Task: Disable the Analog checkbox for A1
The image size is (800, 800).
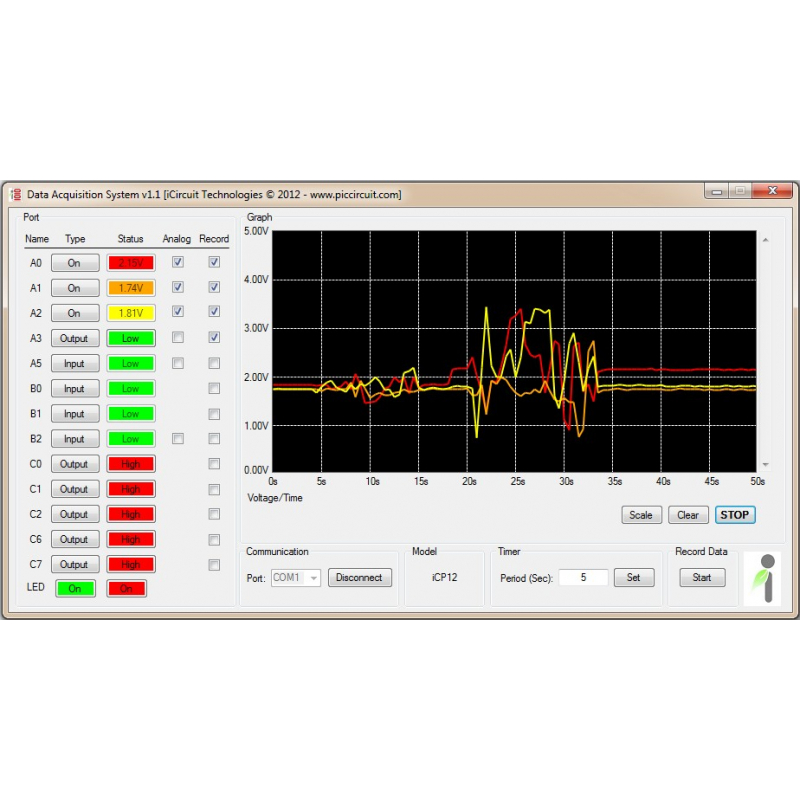Action: coord(177,286)
